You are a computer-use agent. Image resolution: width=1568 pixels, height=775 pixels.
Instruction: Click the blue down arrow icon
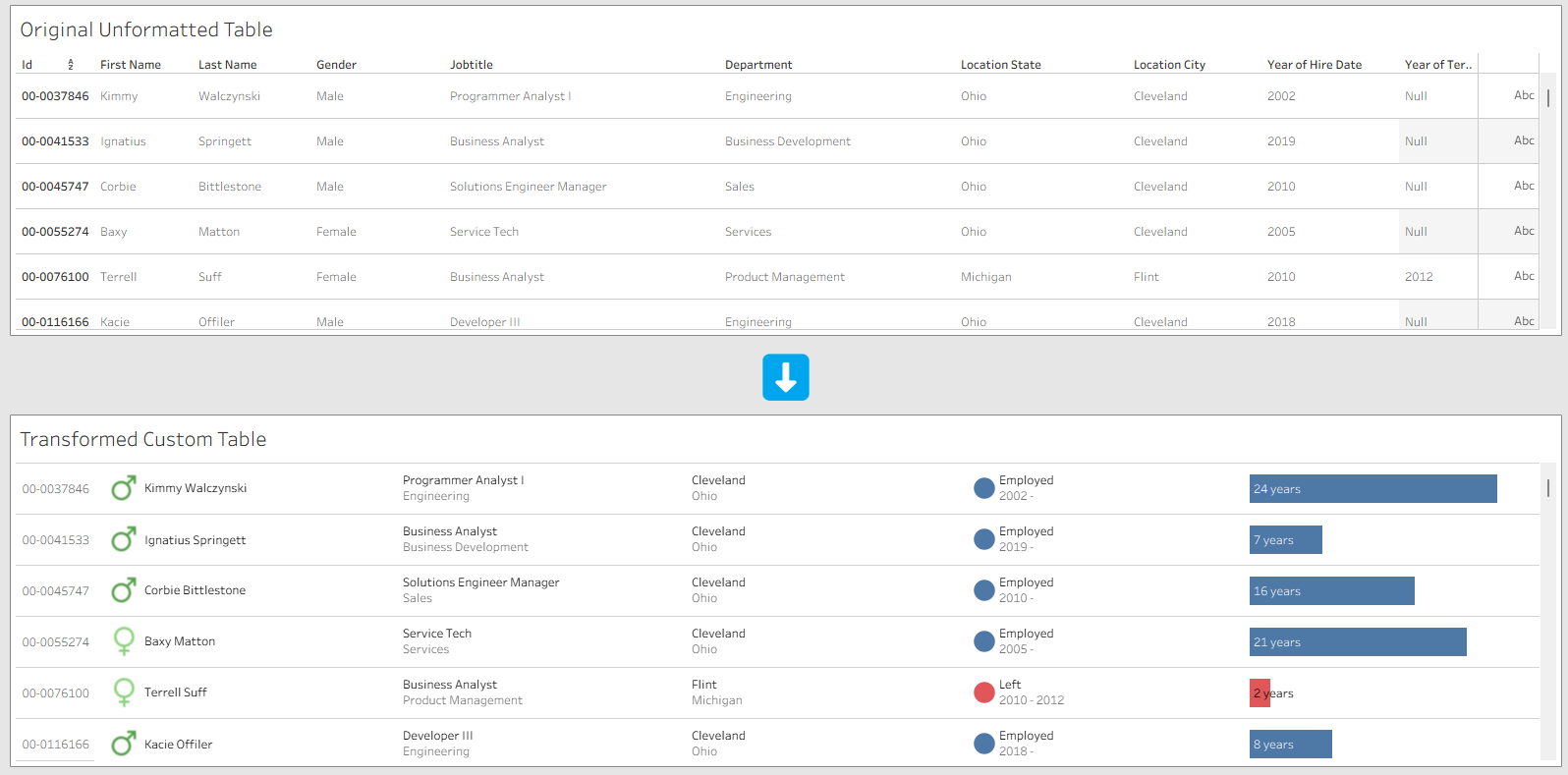785,377
